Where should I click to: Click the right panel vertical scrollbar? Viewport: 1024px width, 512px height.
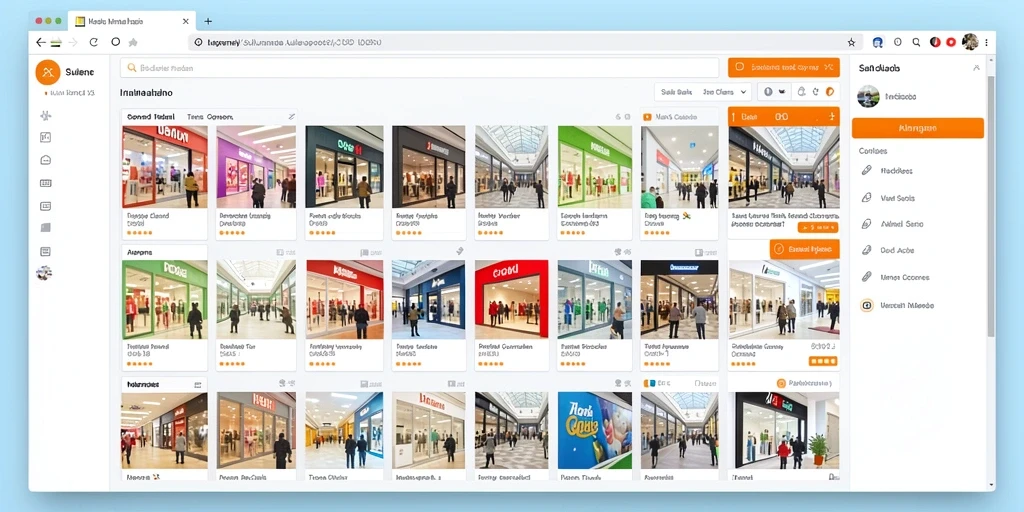click(991, 209)
